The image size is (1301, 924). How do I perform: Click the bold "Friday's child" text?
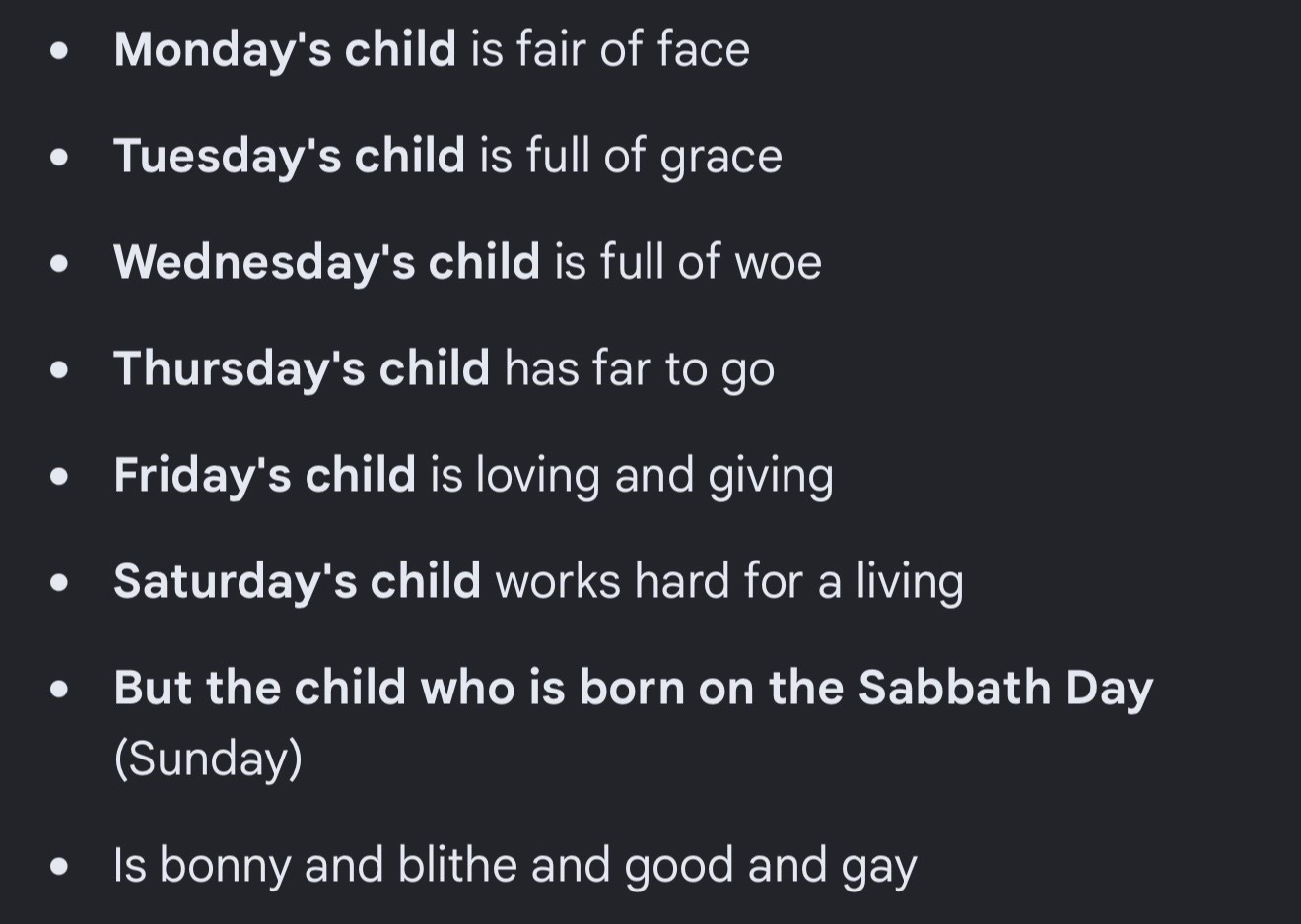[x=264, y=475]
